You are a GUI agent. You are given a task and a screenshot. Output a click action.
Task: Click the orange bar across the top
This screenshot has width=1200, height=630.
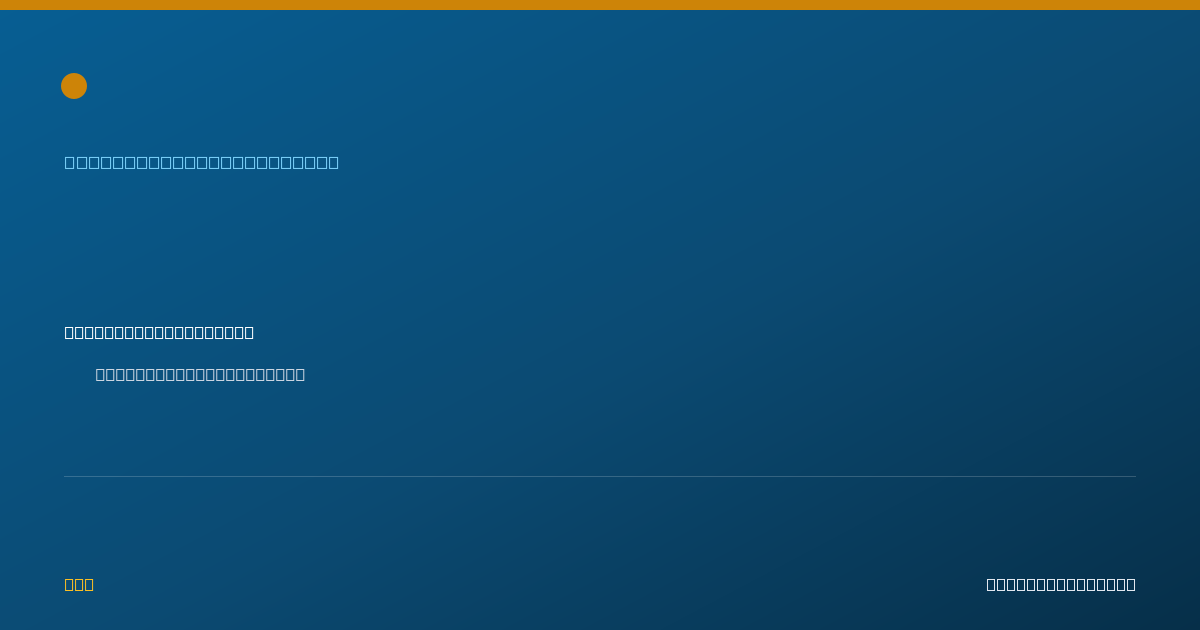click(600, 5)
